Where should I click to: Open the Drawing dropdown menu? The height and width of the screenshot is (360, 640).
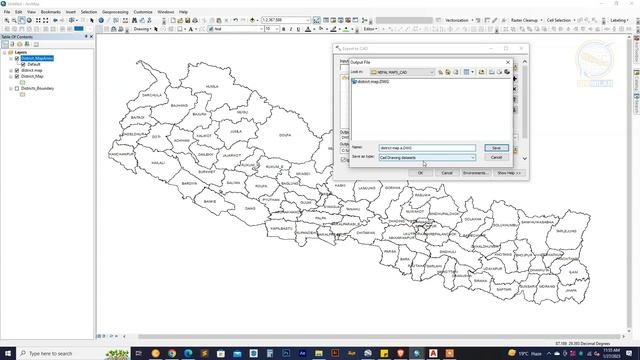point(142,29)
